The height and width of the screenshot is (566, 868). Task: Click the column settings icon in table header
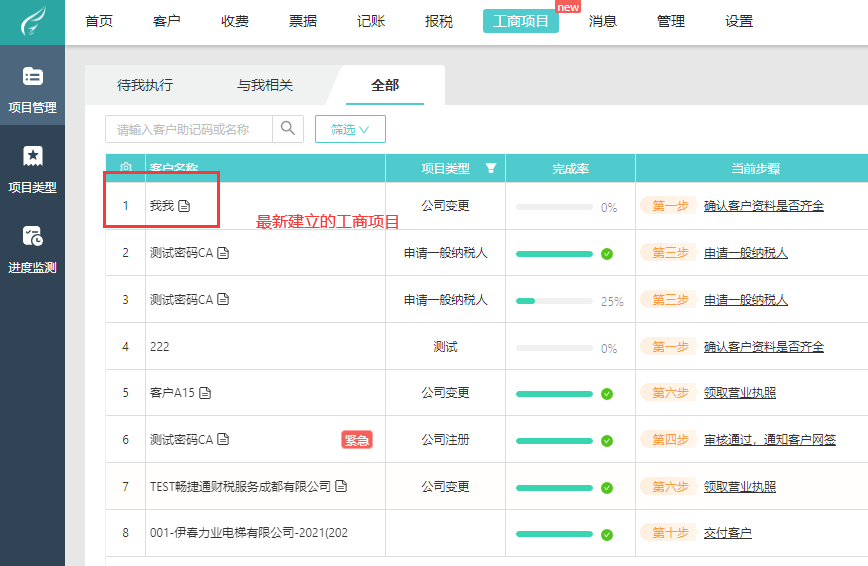pos(126,167)
